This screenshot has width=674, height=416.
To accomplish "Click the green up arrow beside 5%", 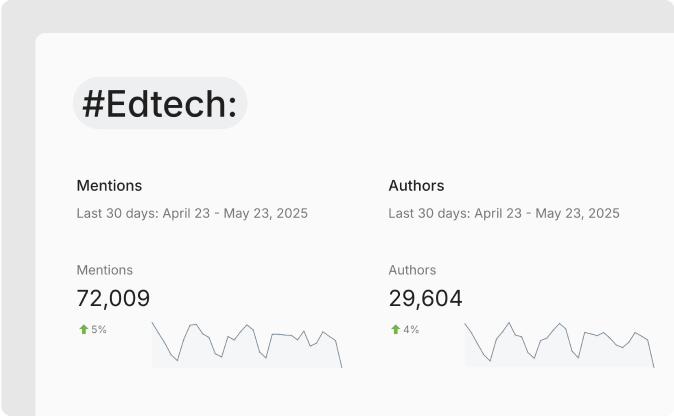I will click(x=83, y=329).
